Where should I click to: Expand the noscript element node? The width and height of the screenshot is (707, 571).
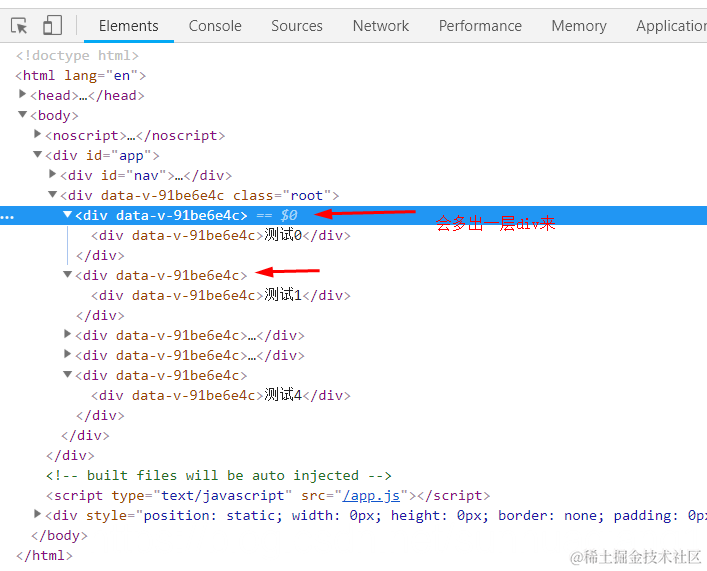pos(37,134)
